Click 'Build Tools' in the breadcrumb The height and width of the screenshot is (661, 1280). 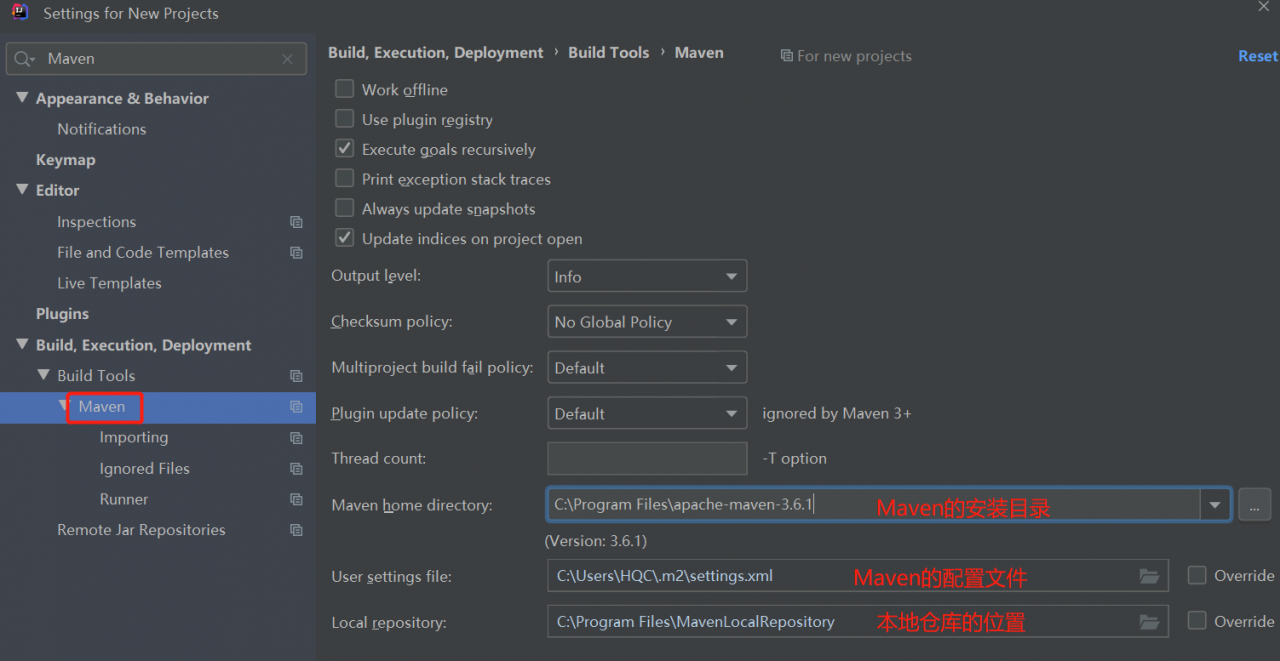click(x=609, y=53)
